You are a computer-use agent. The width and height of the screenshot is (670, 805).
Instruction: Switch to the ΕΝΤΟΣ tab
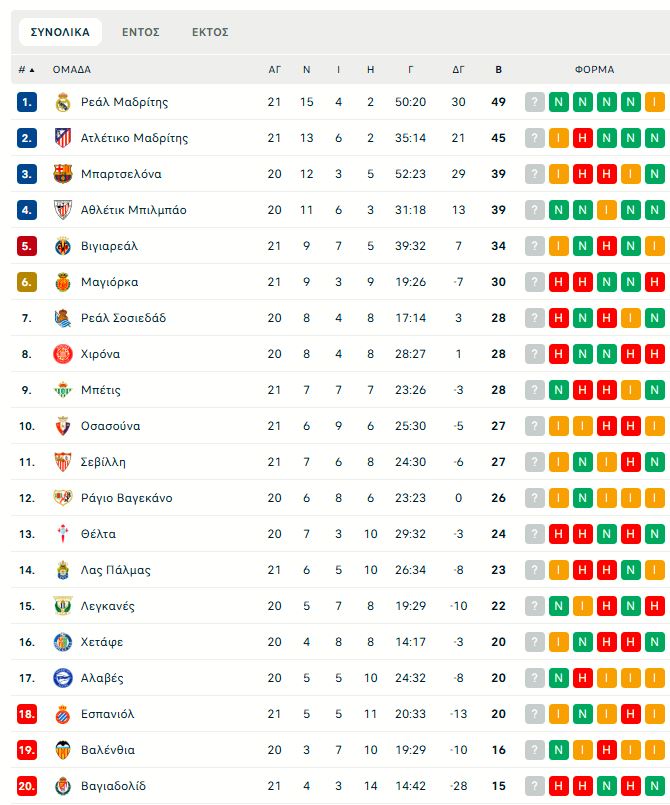click(x=141, y=32)
